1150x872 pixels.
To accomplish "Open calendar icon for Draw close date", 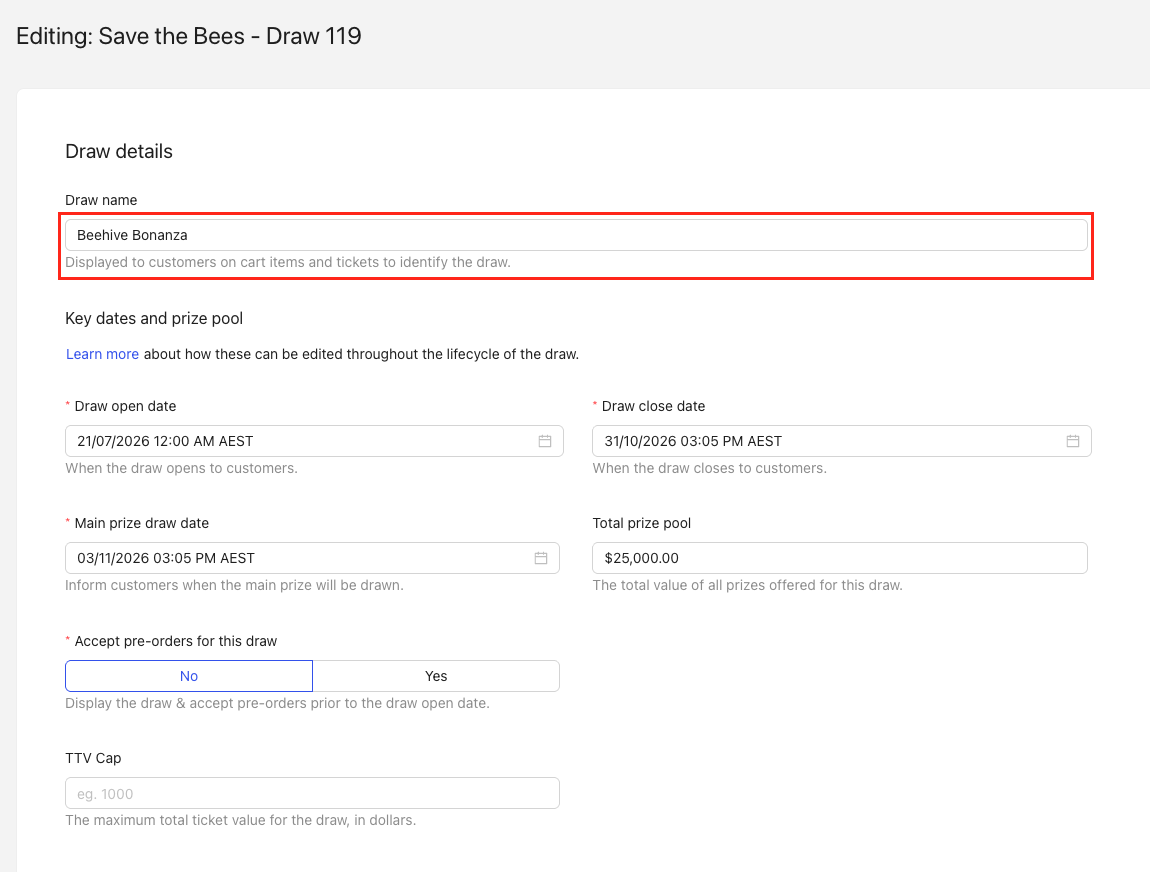I will pos(1072,441).
